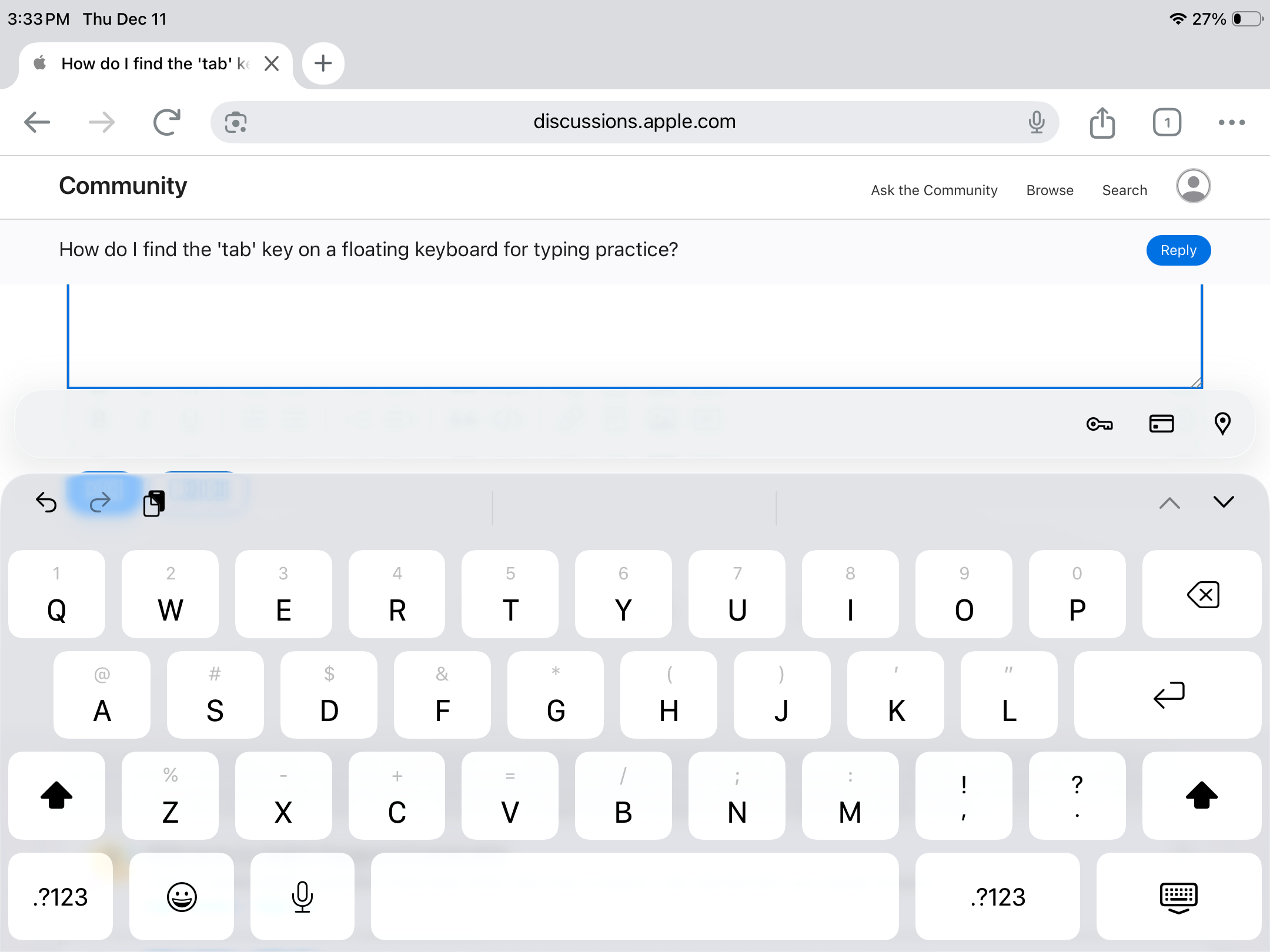Image resolution: width=1270 pixels, height=952 pixels.
Task: Tap the credit card autofill icon
Action: click(1161, 424)
